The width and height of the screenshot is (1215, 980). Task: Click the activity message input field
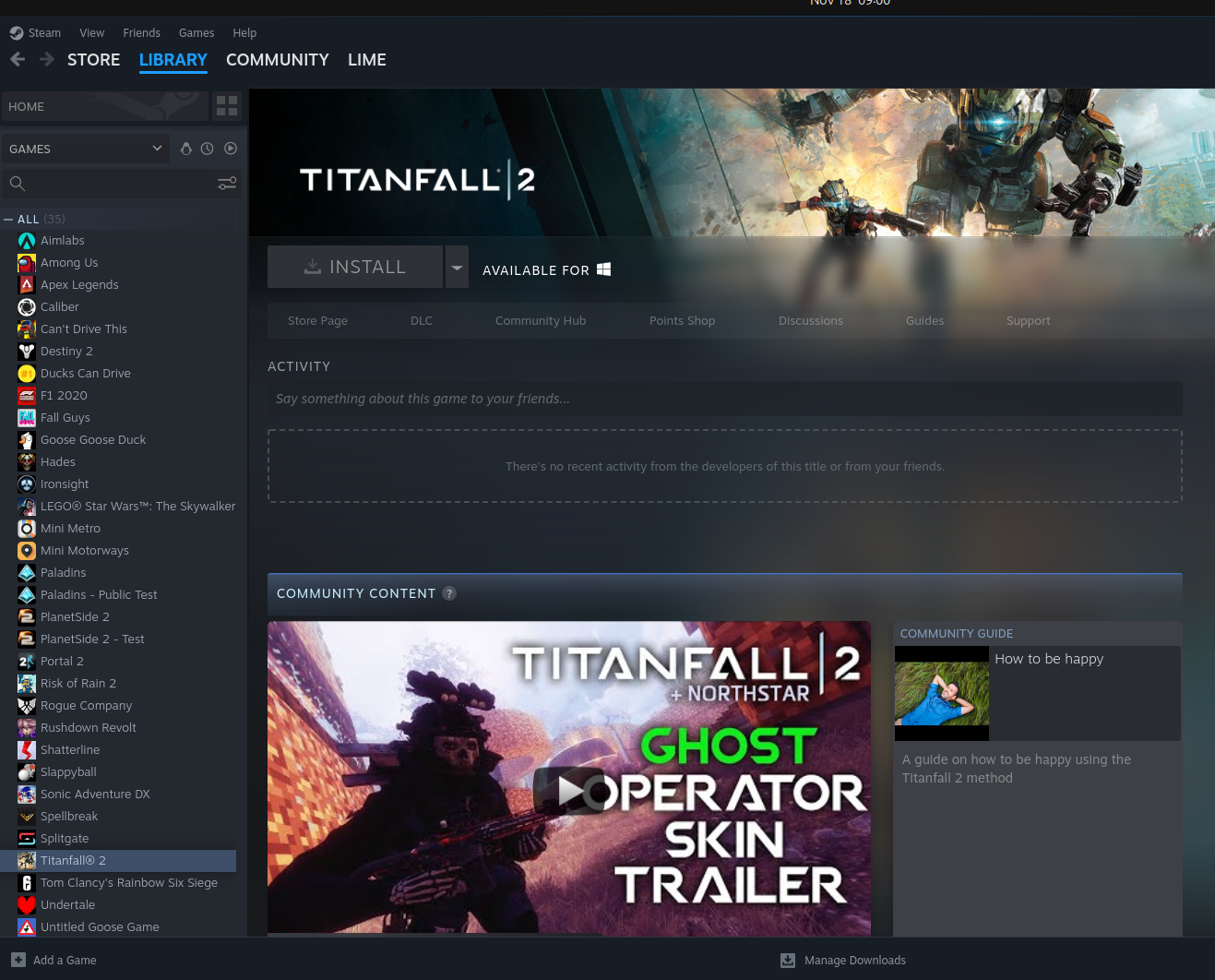point(724,399)
